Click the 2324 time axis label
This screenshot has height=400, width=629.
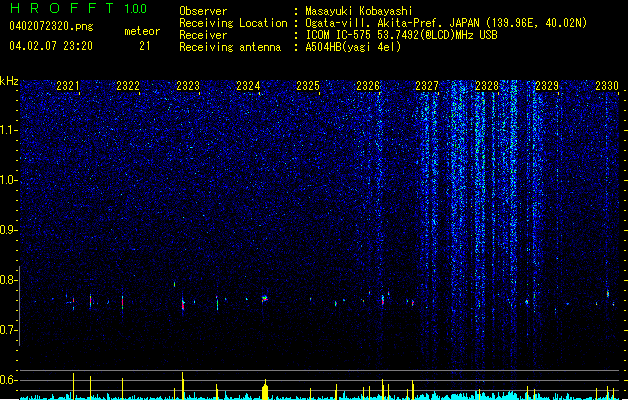[x=248, y=85]
